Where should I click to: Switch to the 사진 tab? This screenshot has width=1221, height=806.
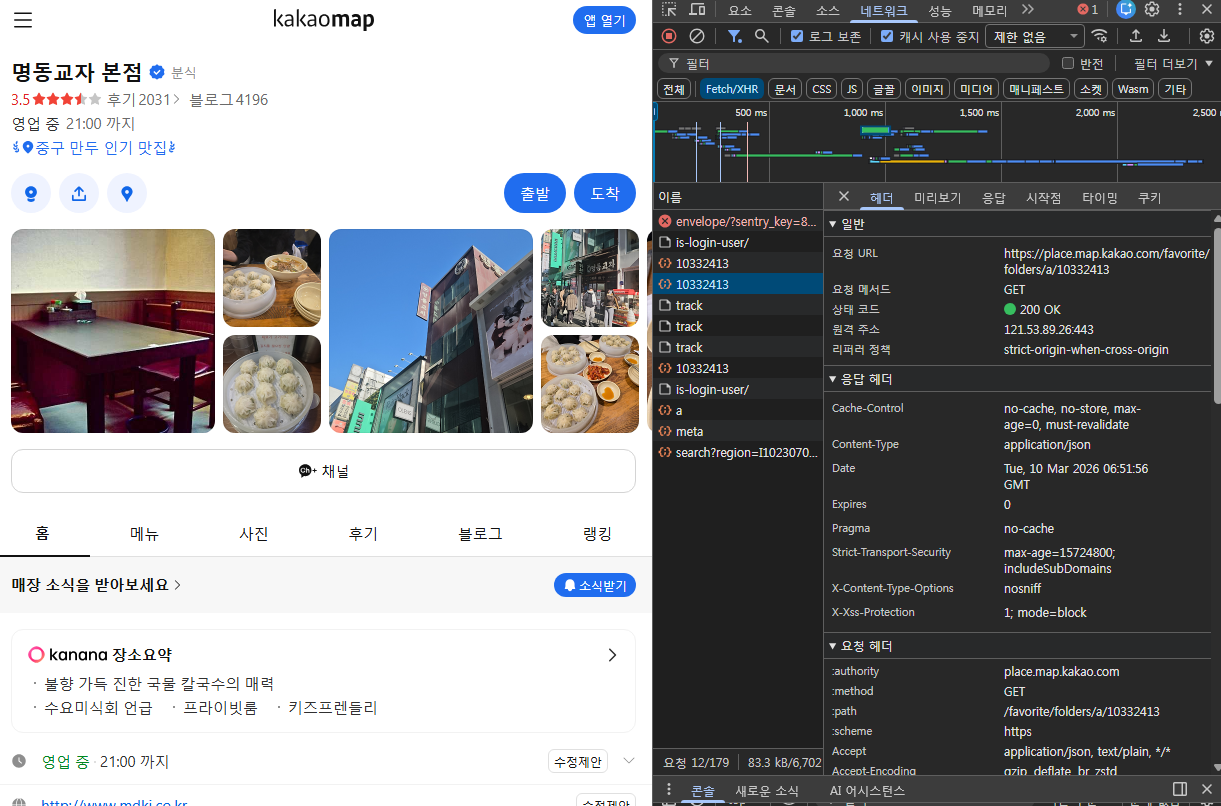tap(254, 534)
